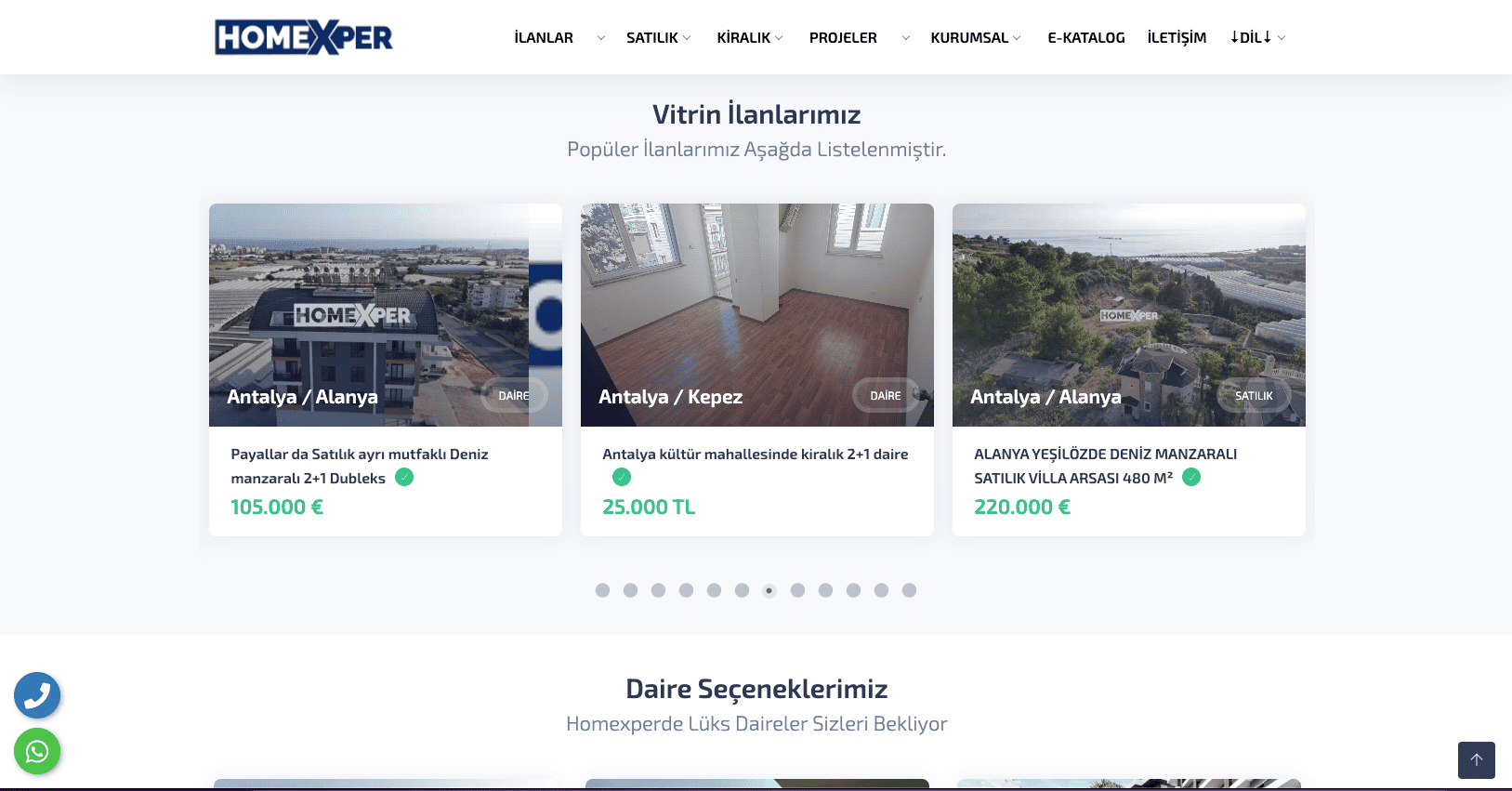1512x791 pixels.
Task: Click verified check icon on Yeşilözde villa listing
Action: coord(1191,477)
